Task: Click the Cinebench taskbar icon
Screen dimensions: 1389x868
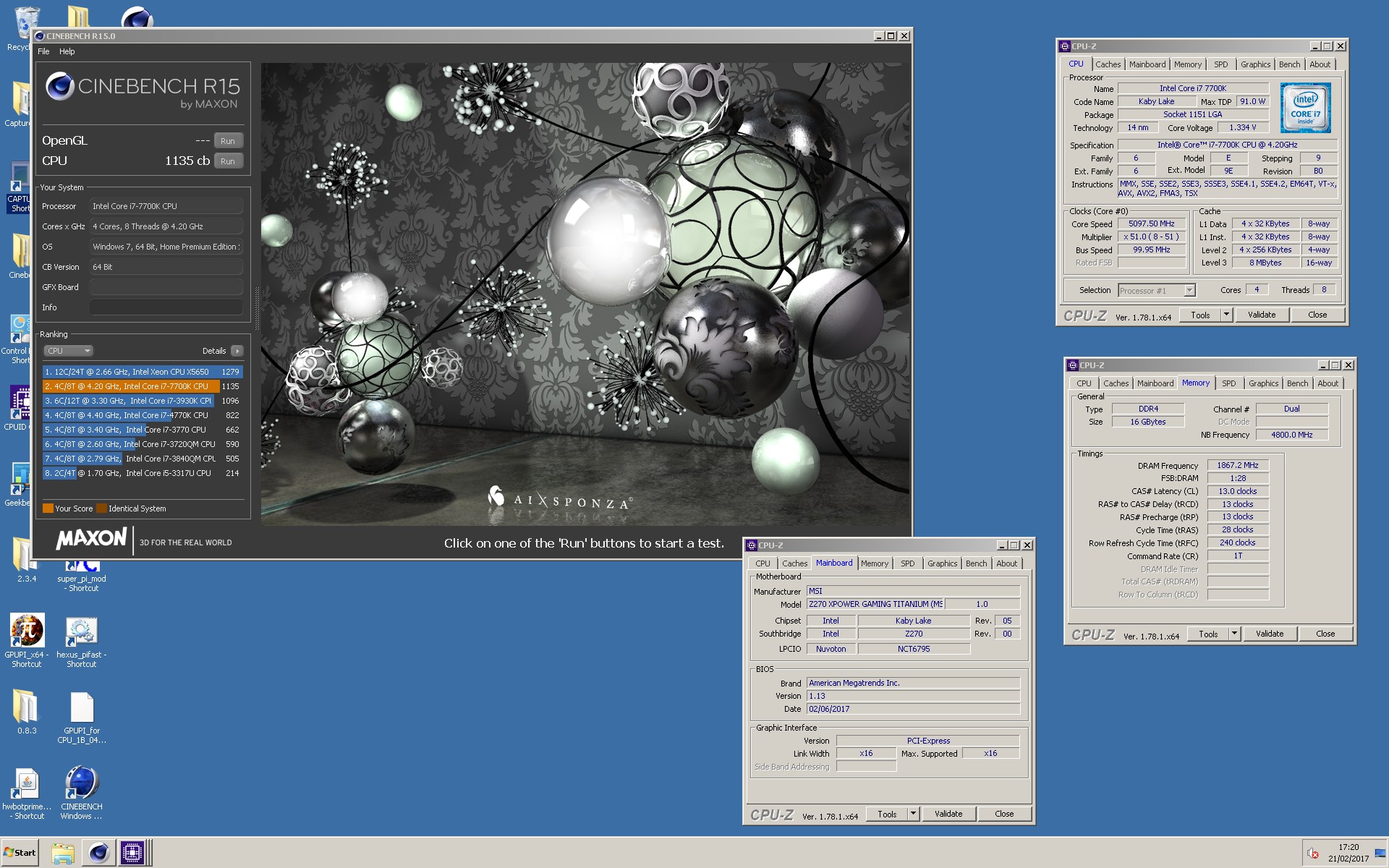Action: [98, 853]
